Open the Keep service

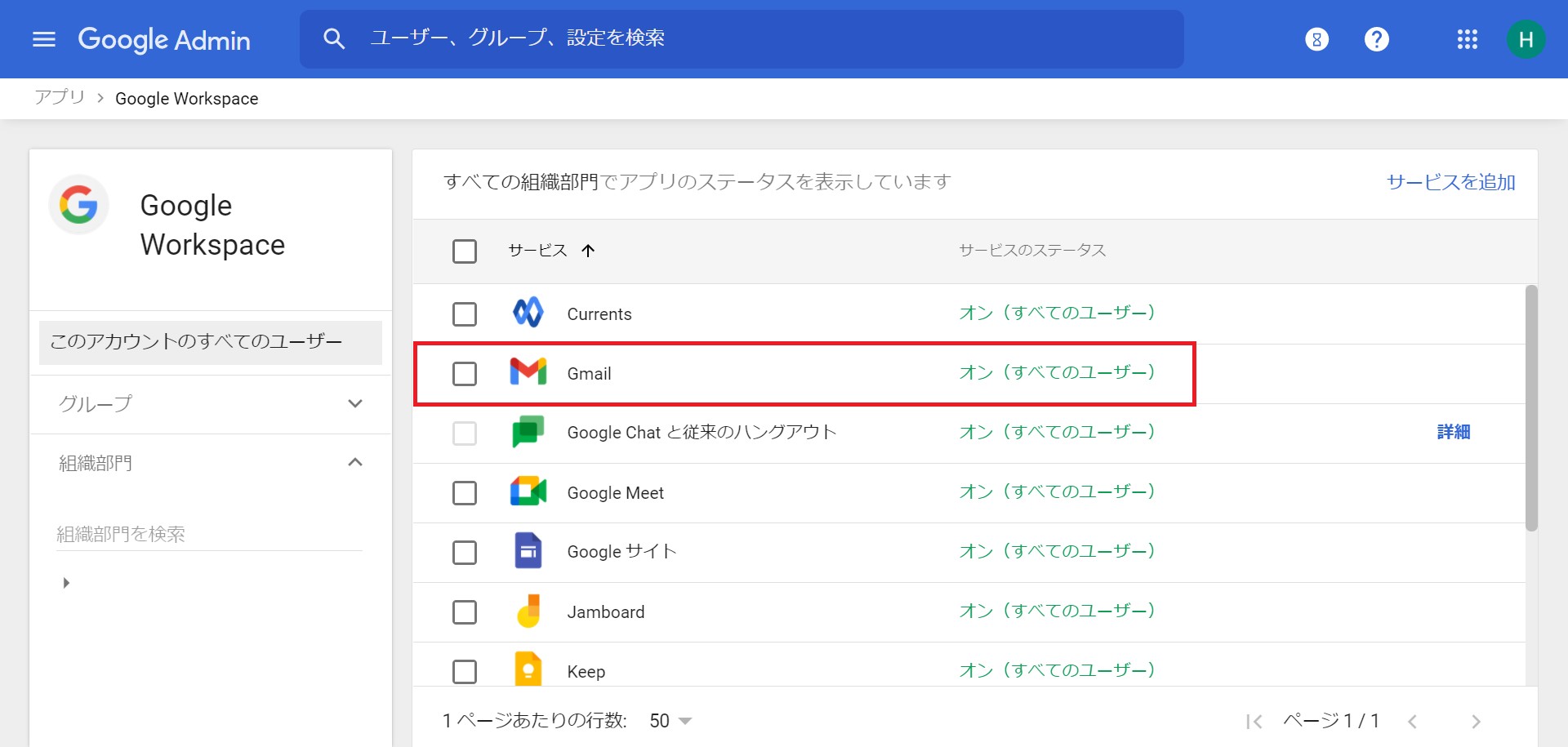point(586,672)
